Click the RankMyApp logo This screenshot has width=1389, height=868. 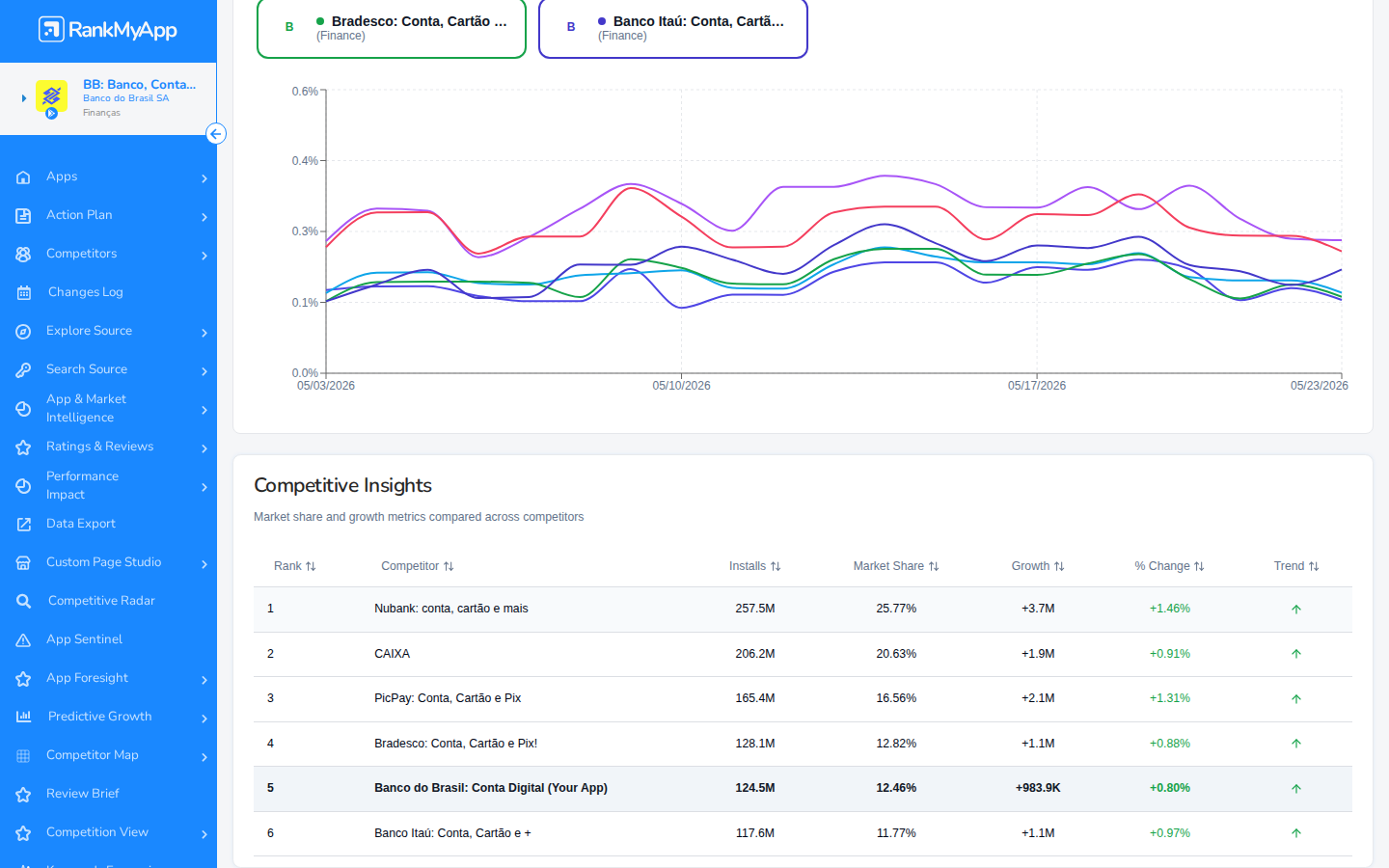point(108,30)
